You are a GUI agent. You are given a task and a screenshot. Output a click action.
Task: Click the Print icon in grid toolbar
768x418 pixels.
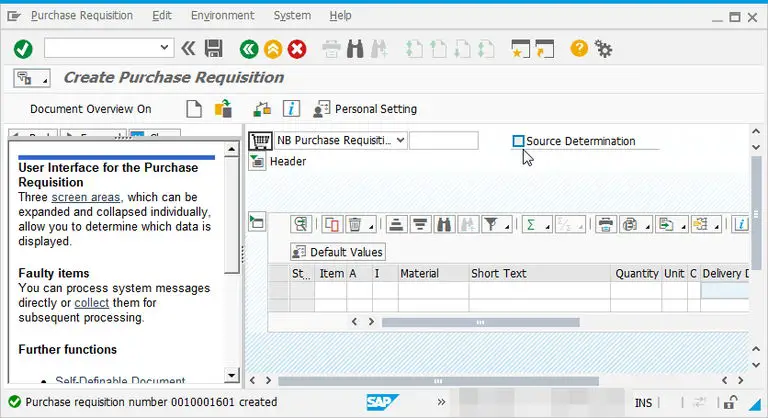tap(605, 224)
